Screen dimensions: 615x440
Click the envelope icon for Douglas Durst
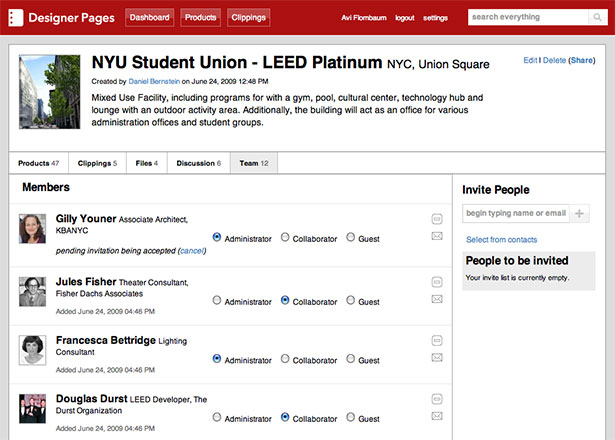point(437,416)
